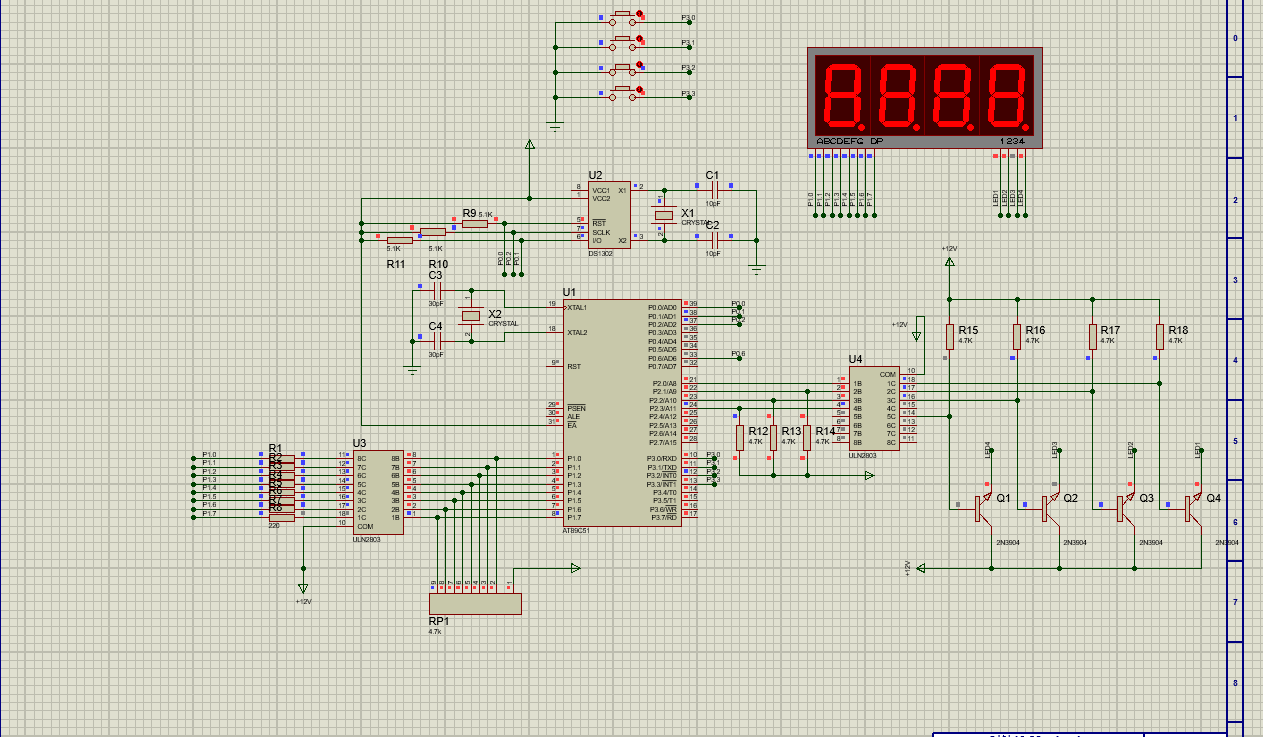Select the U4 ULN2803 driver chip
The height and width of the screenshot is (737, 1263).
873,409
